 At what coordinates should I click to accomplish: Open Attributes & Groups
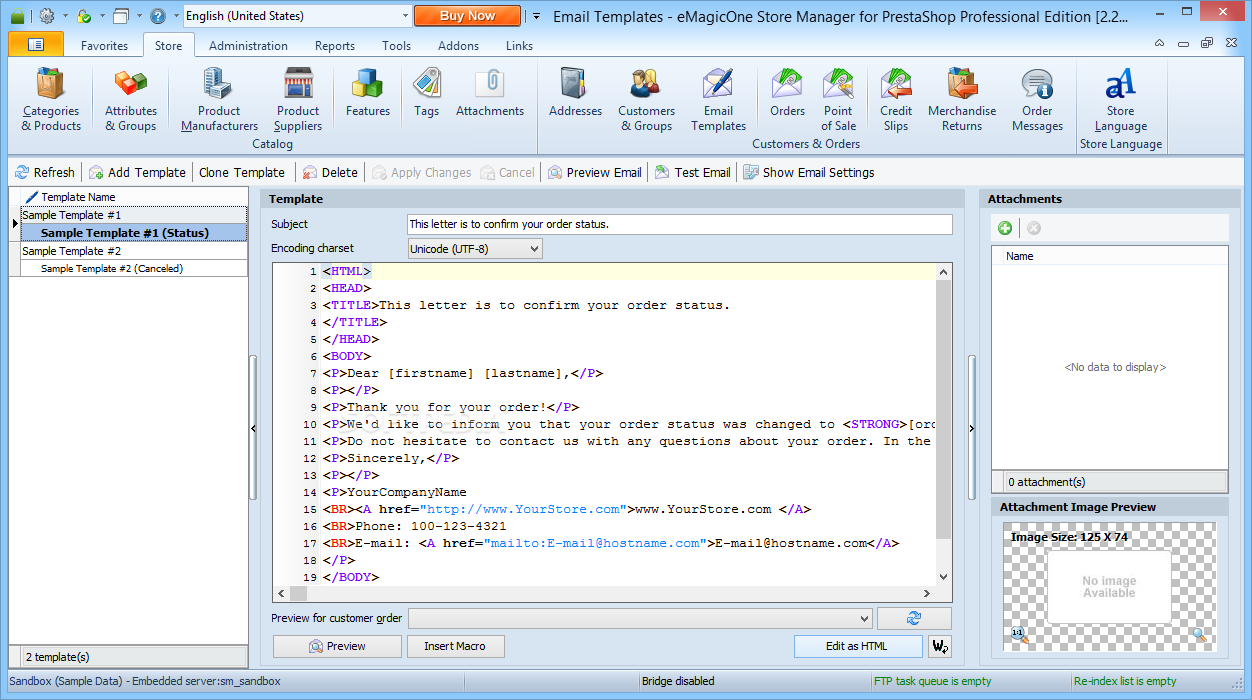[x=131, y=99]
